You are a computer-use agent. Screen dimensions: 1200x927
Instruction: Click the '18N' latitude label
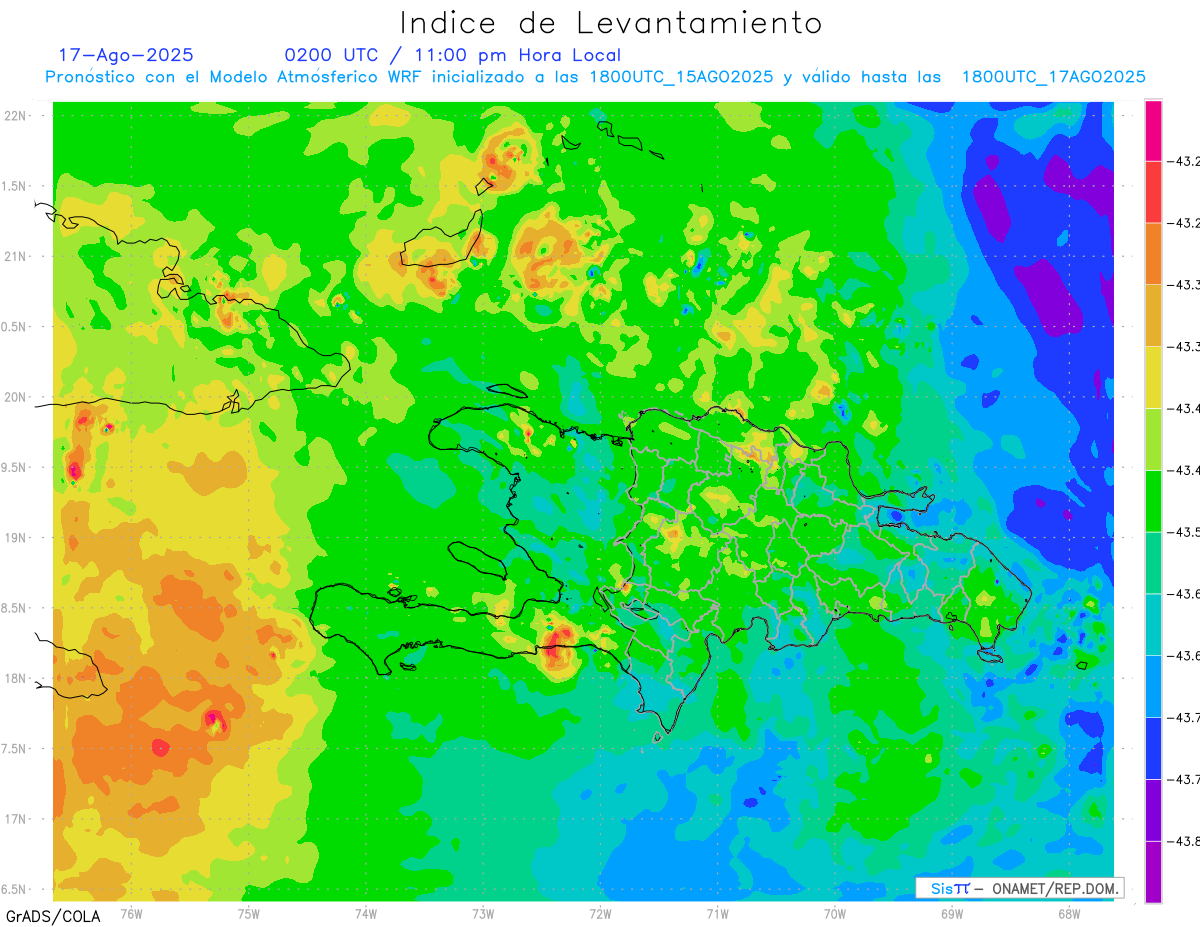click(x=16, y=678)
